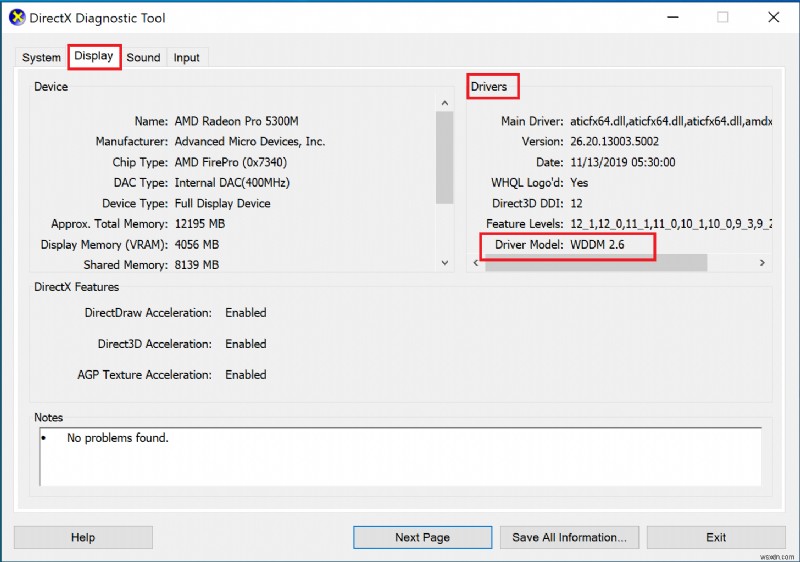Screen dimensions: 800x562
Task: Click DirectDraw Acceleration 'Enabled' value
Action: click(x=245, y=313)
